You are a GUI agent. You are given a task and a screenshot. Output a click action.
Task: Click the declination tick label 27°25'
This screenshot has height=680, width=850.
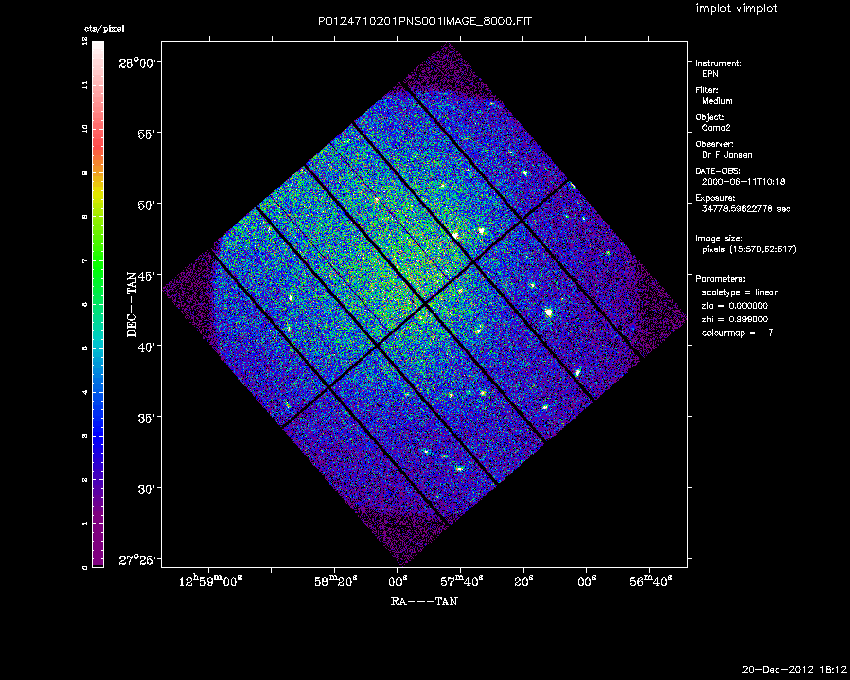click(x=139, y=560)
